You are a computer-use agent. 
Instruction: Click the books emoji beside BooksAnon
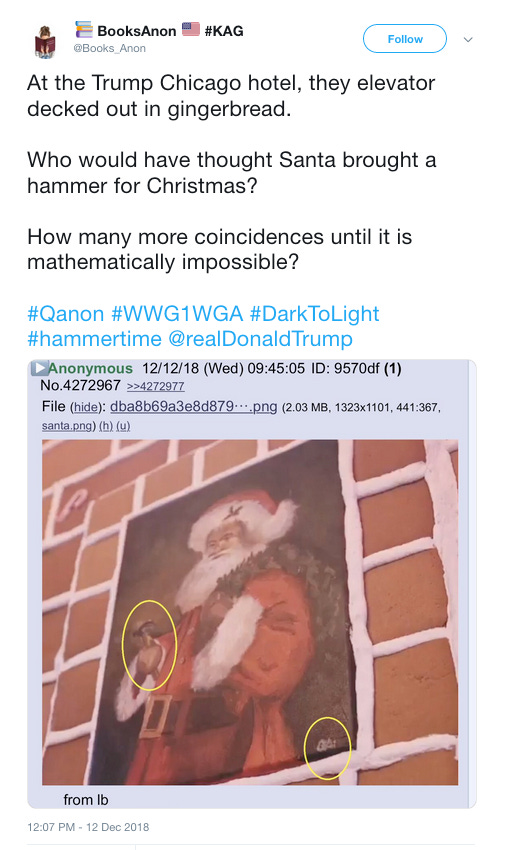(x=83, y=30)
